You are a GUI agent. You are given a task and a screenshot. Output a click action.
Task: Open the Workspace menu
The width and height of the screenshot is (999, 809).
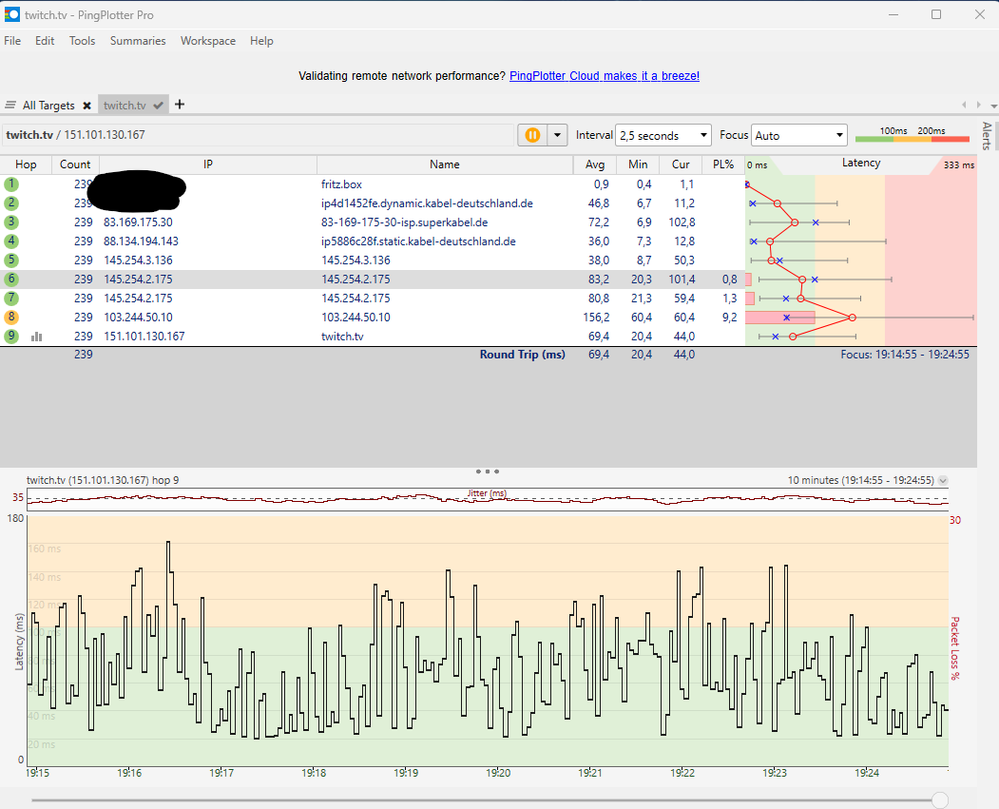208,41
